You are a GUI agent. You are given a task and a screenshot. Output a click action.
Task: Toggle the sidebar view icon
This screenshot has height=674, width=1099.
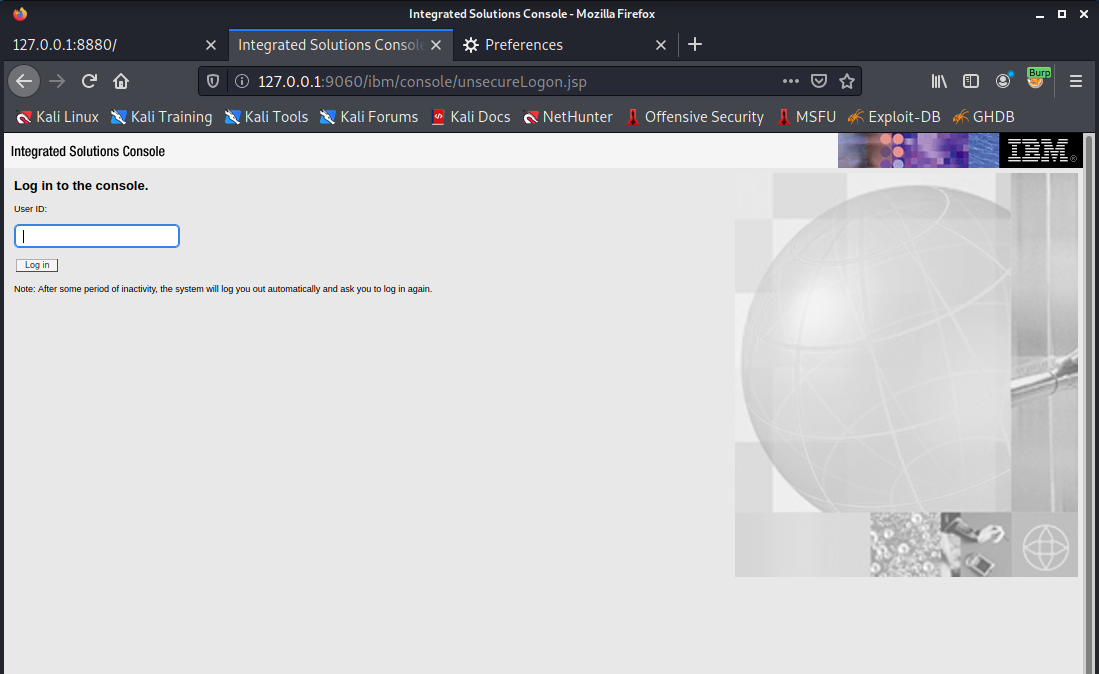pyautogui.click(x=970, y=81)
